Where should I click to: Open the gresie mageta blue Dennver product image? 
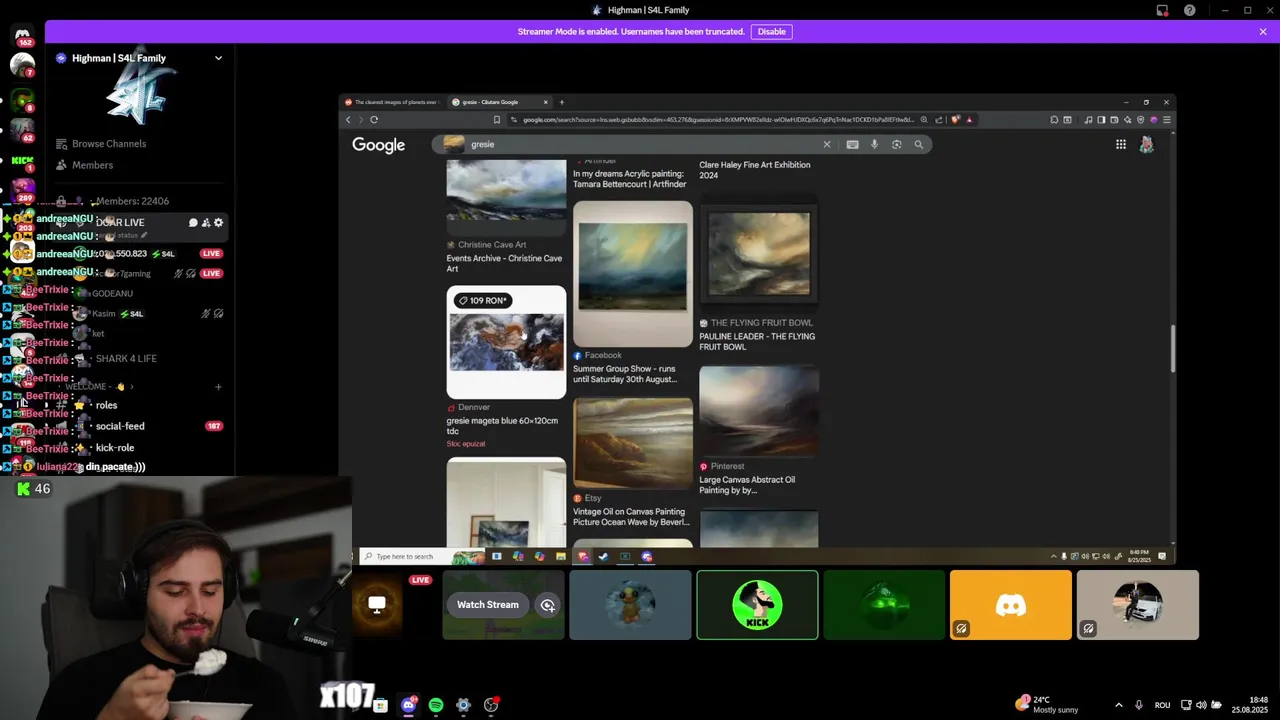tap(506, 342)
